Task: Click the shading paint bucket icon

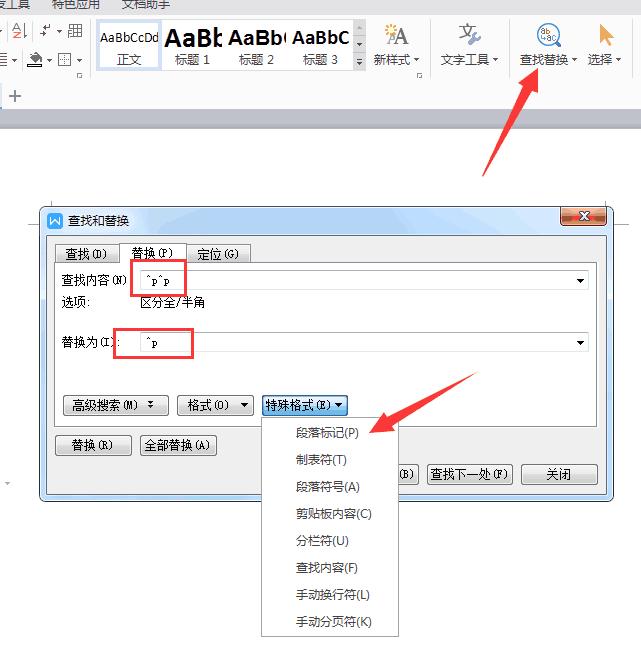Action: [35, 59]
